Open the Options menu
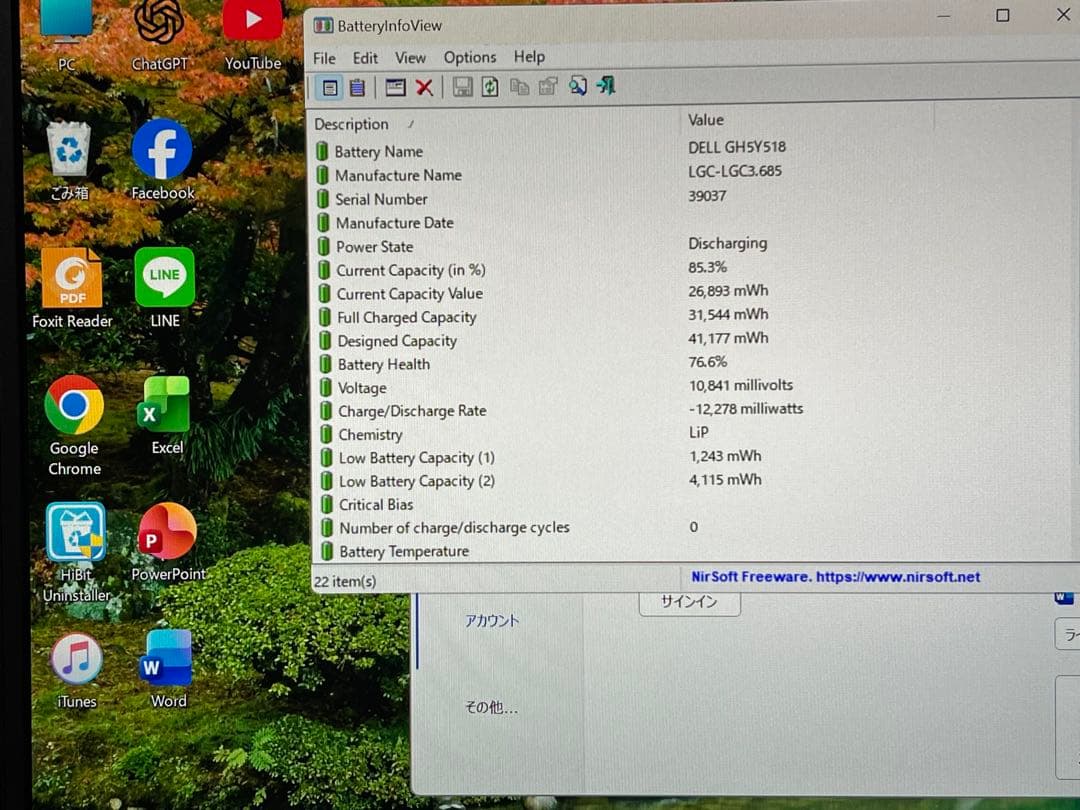 pyautogui.click(x=470, y=57)
